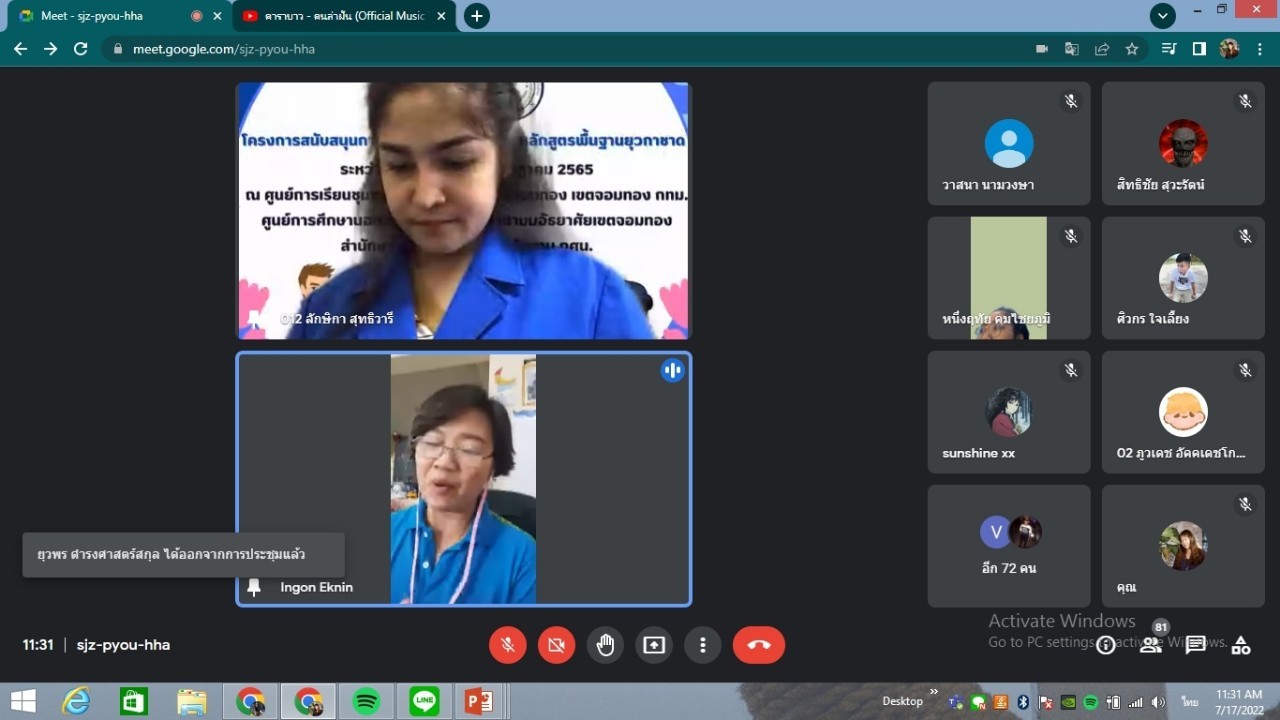The image size is (1280, 720).
Task: Toggle Chrome side panel
Action: (x=1199, y=49)
